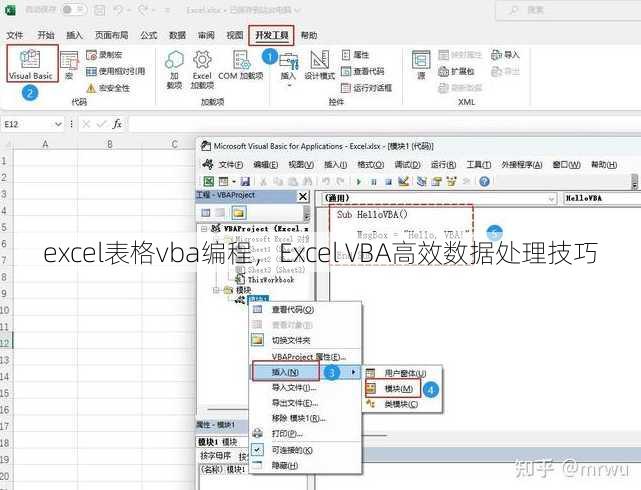The height and width of the screenshot is (490, 641).
Task: Click 导入 in the XML group
Action: click(x=505, y=54)
